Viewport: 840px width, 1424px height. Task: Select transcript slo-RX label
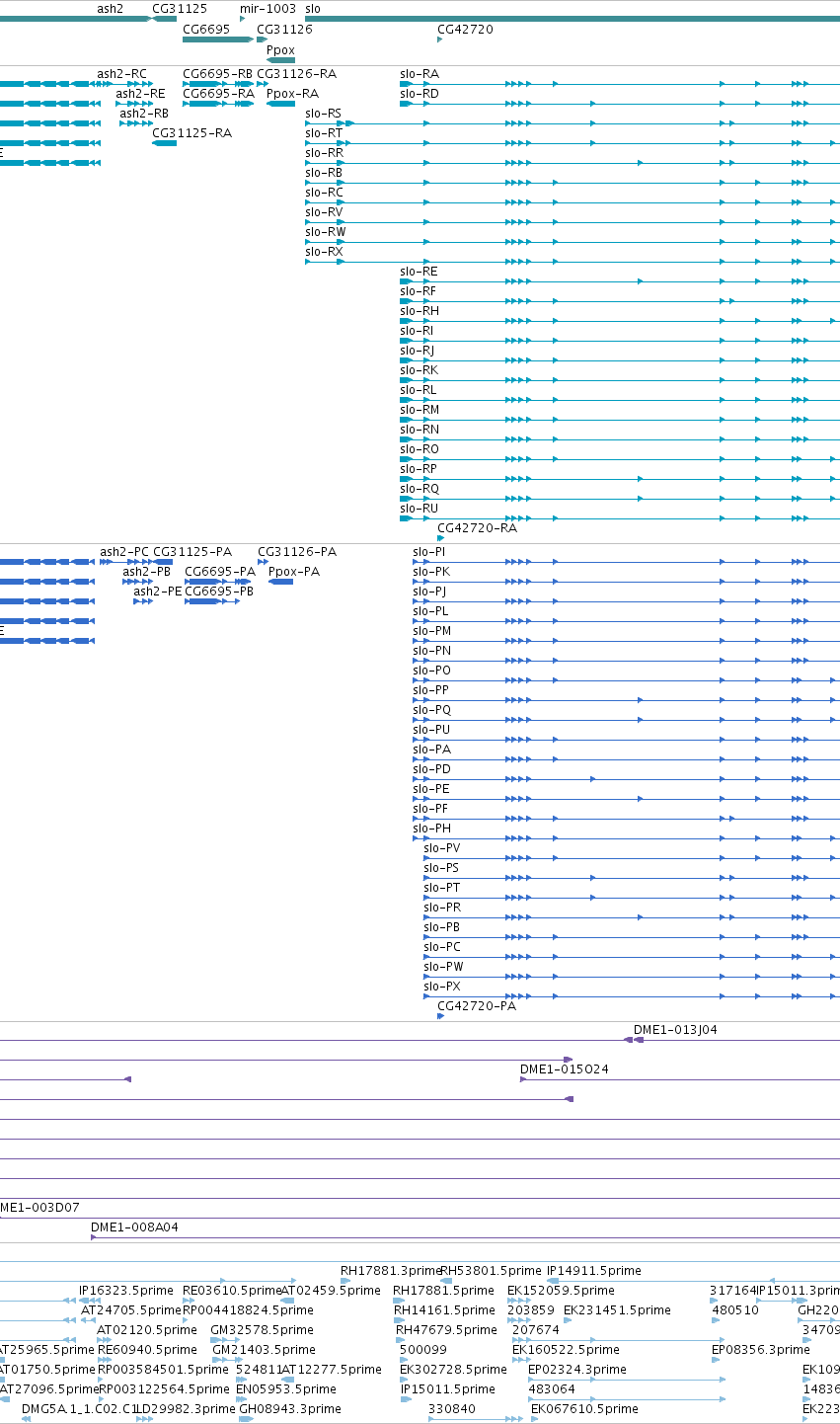click(x=324, y=252)
